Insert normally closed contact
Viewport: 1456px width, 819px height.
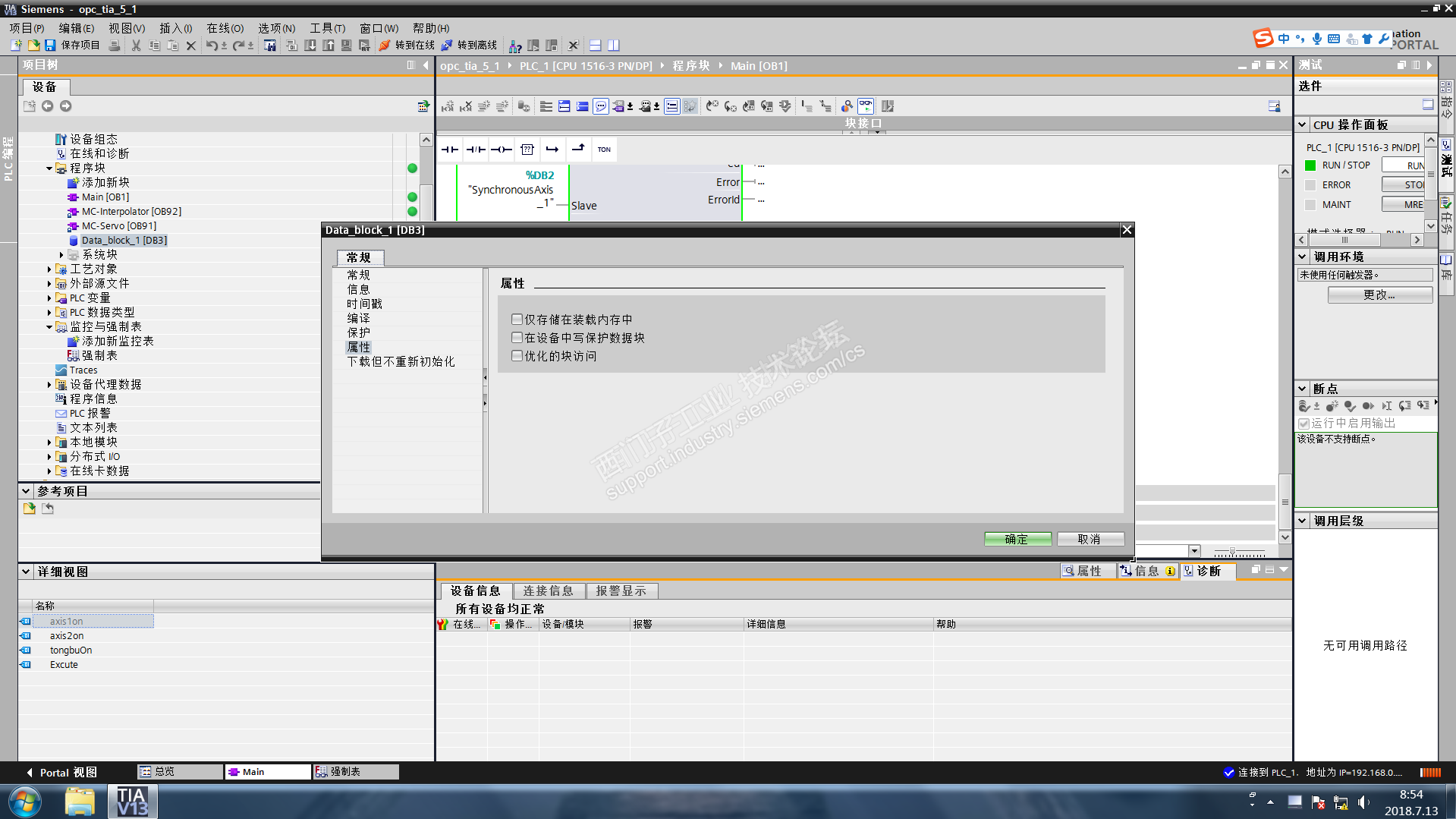click(x=476, y=150)
